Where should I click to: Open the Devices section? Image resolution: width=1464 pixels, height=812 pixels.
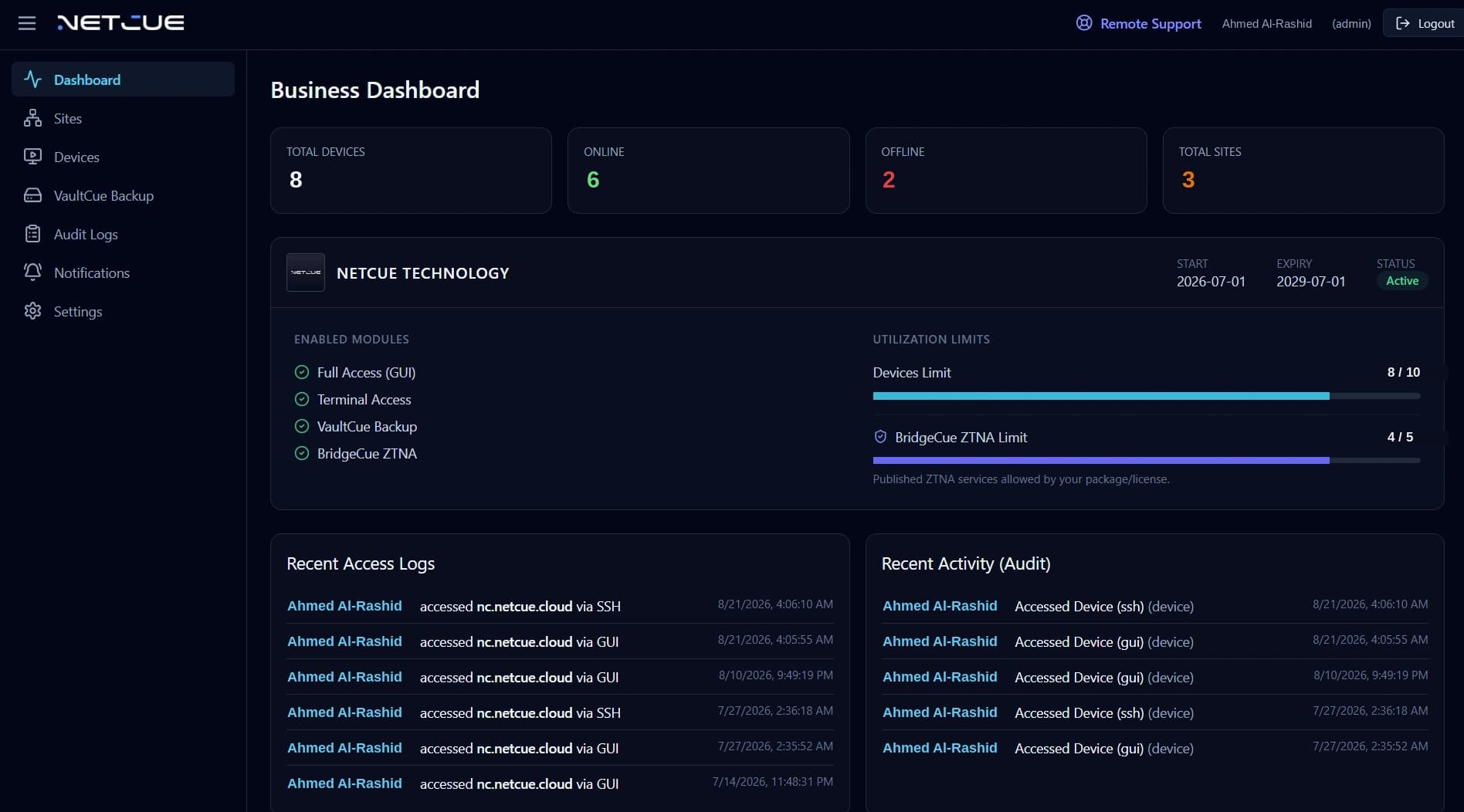tap(123, 157)
